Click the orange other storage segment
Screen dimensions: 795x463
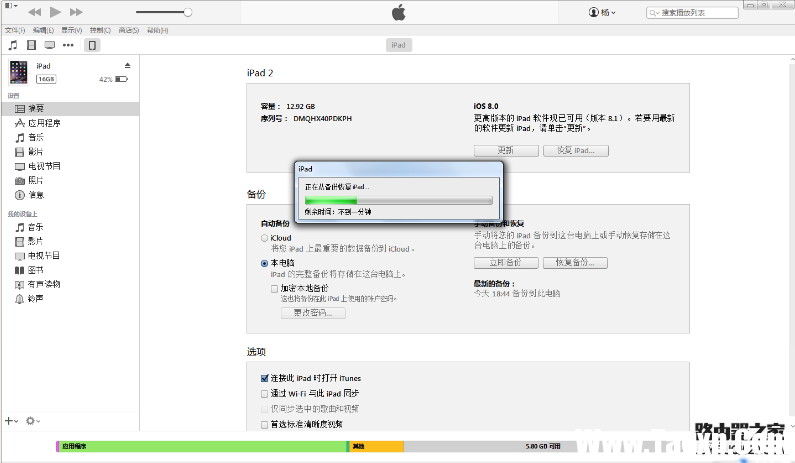pyautogui.click(x=377, y=446)
